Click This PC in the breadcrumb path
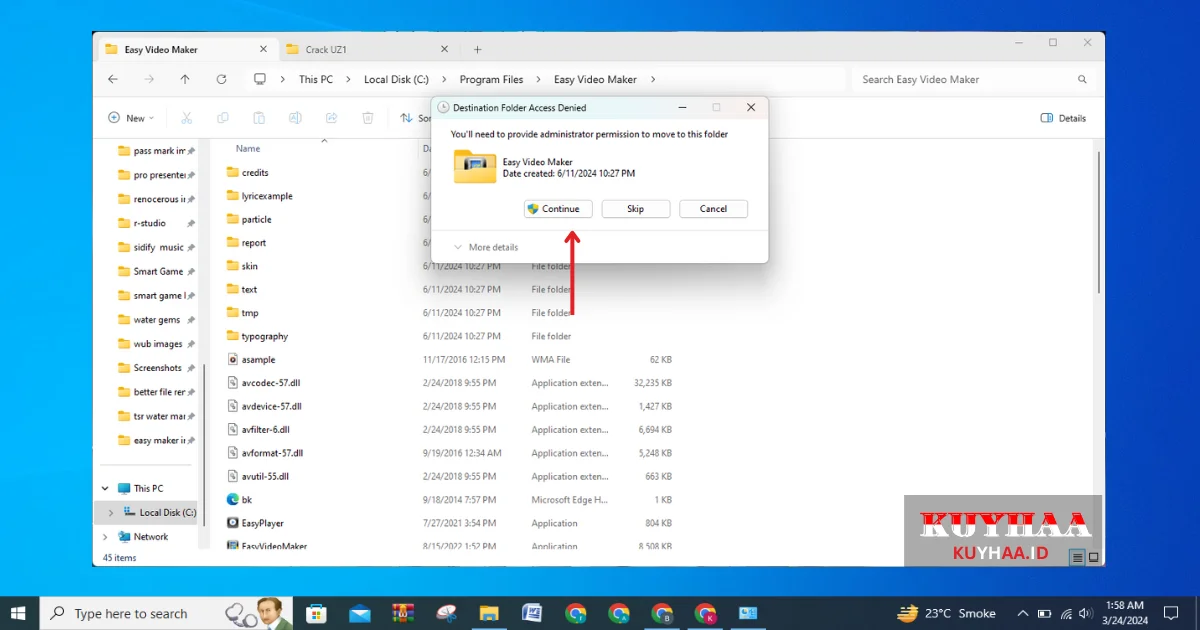1200x630 pixels. tap(316, 79)
